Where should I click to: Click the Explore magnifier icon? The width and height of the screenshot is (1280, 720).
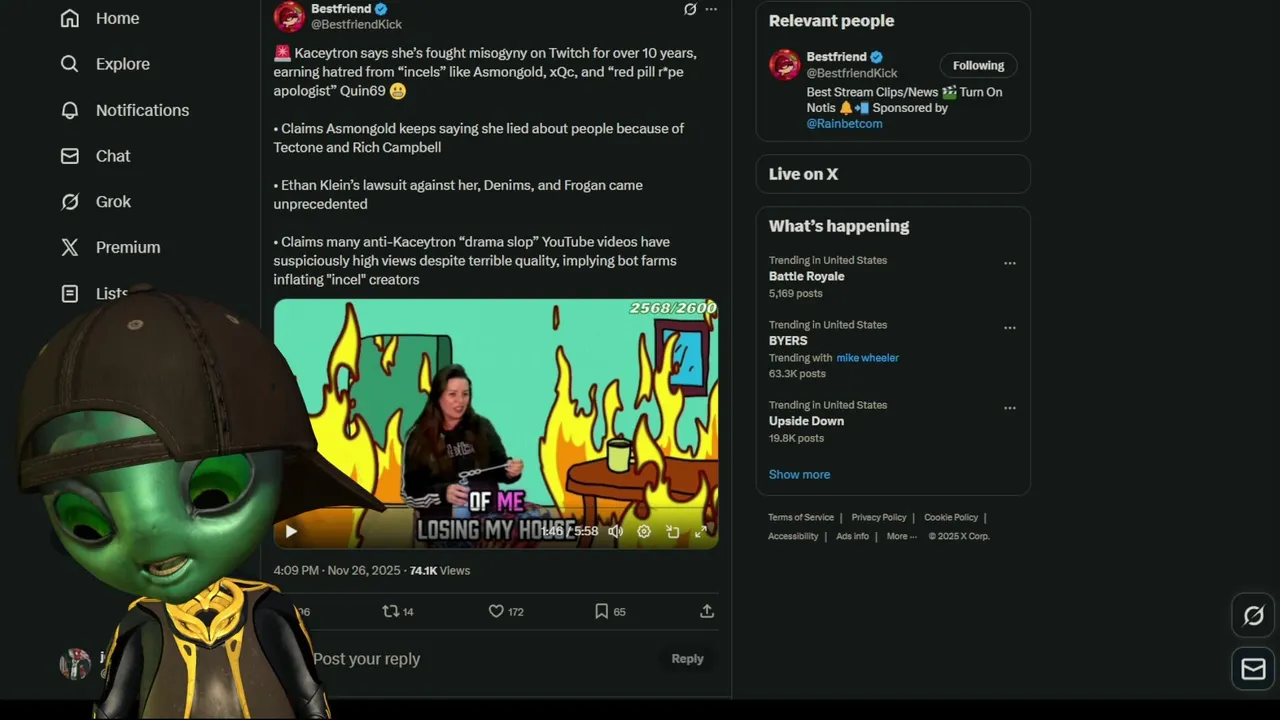(70, 64)
